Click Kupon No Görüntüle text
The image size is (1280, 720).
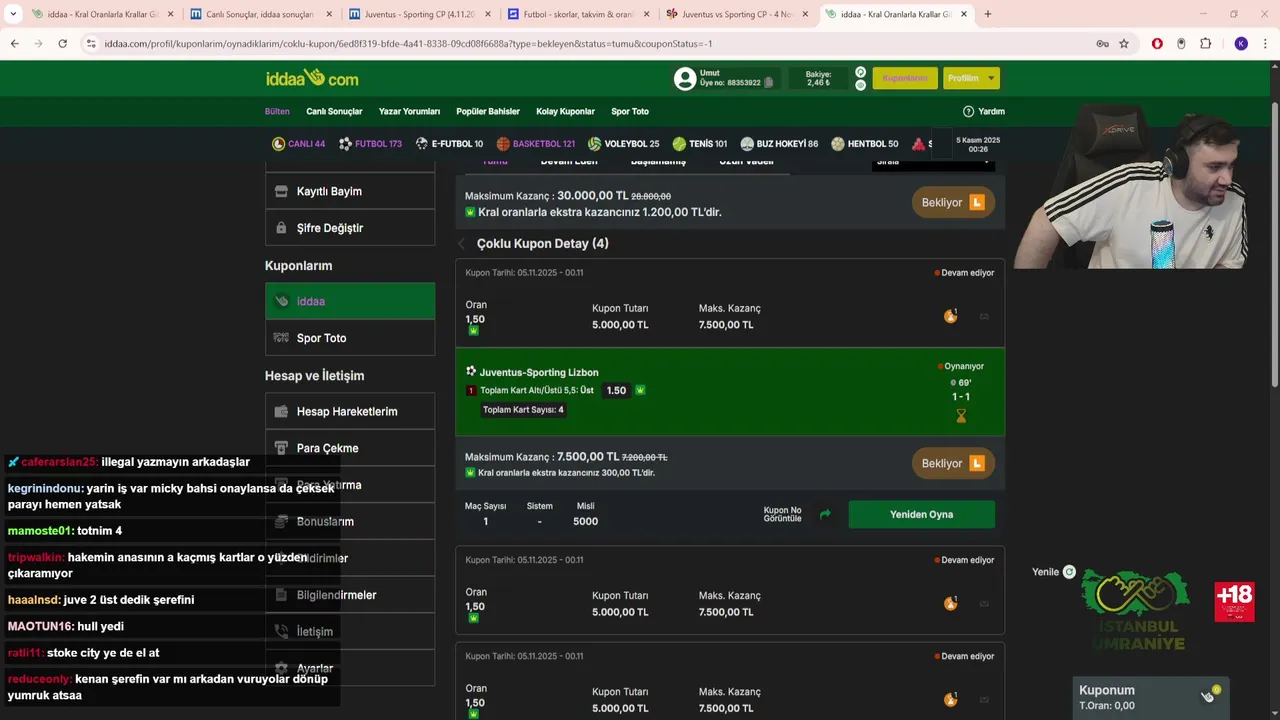pos(782,514)
